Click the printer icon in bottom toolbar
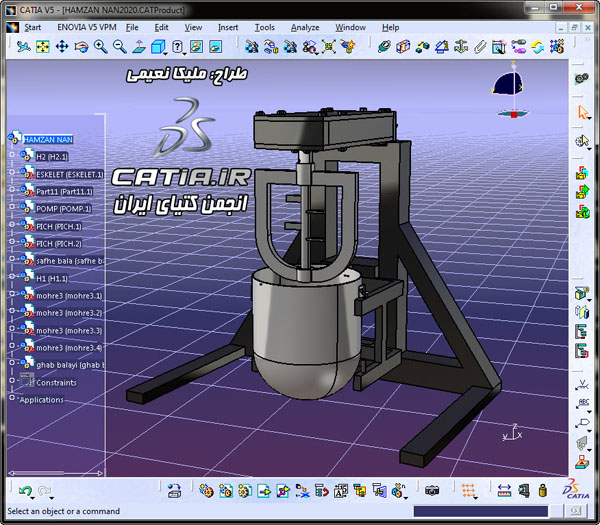 pos(174,491)
